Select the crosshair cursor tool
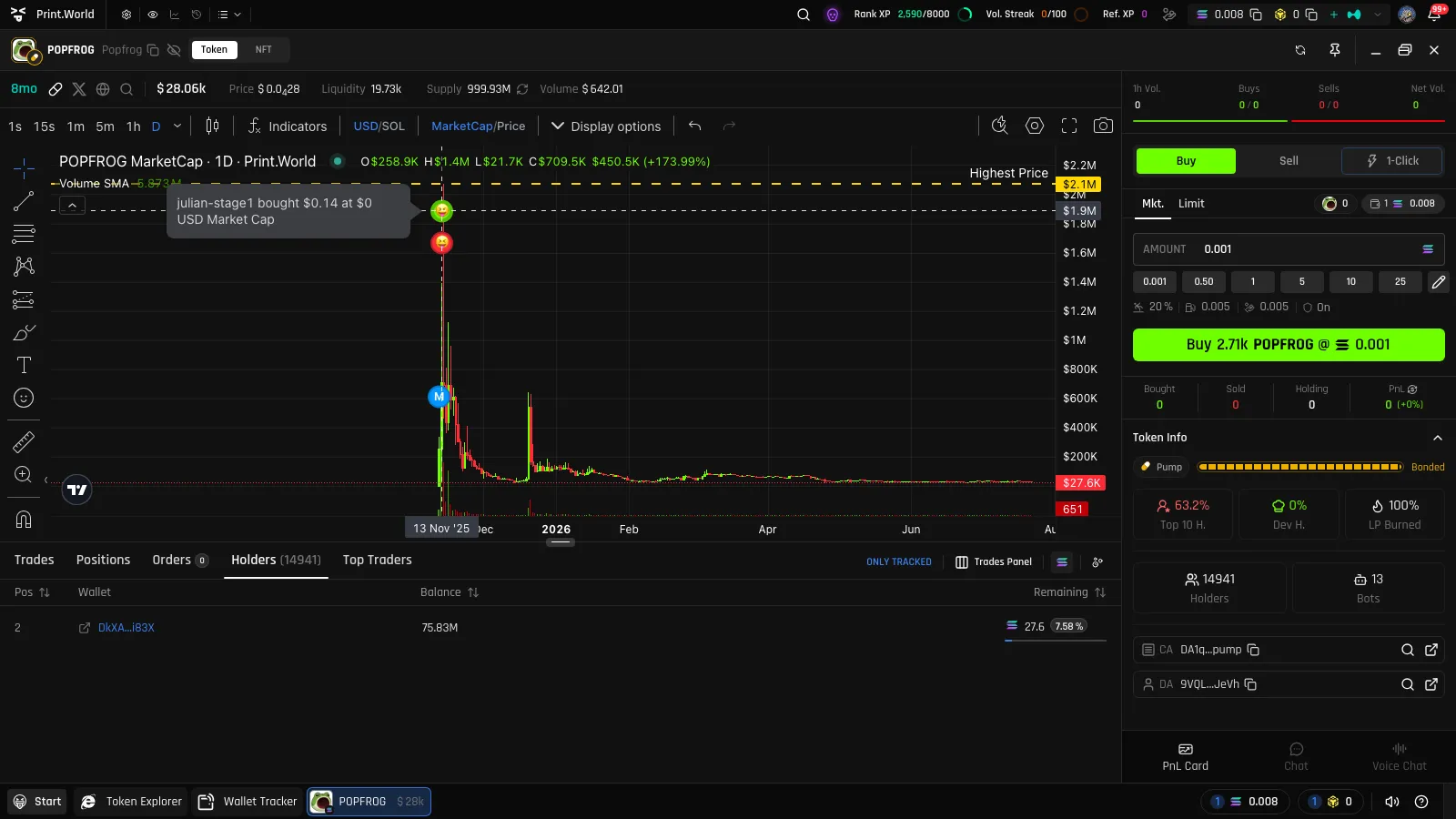 pyautogui.click(x=24, y=167)
